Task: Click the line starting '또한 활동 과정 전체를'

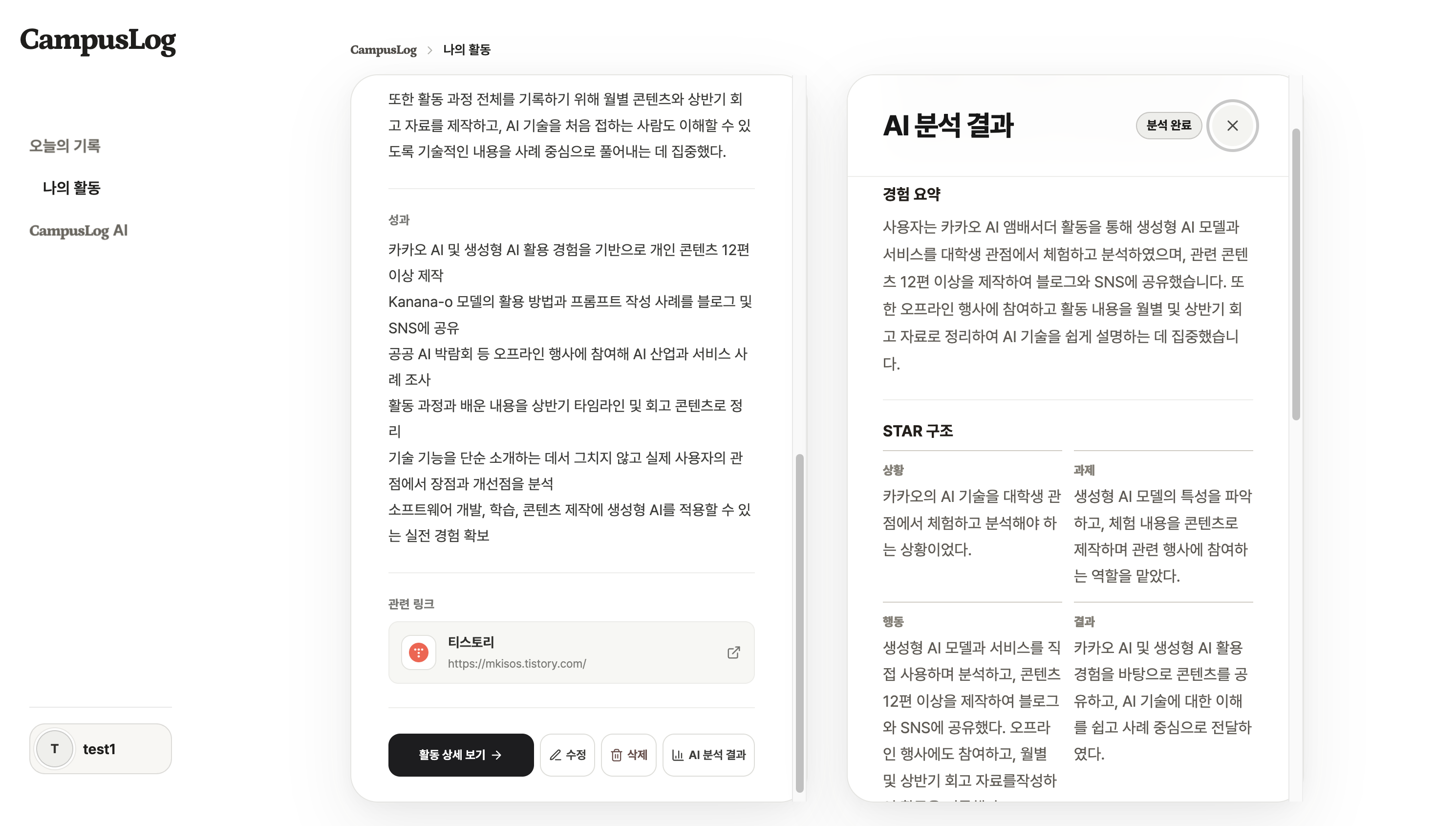Action: coord(565,99)
